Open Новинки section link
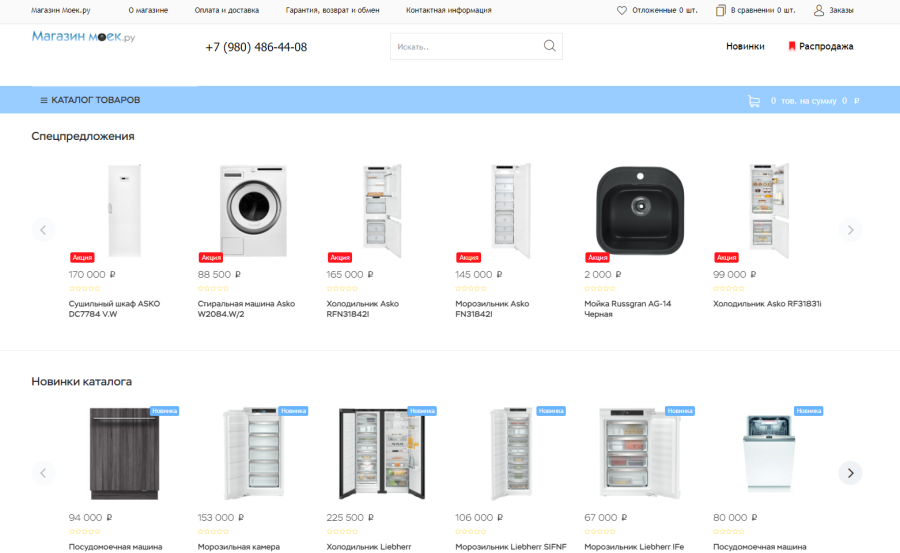 pos(745,47)
